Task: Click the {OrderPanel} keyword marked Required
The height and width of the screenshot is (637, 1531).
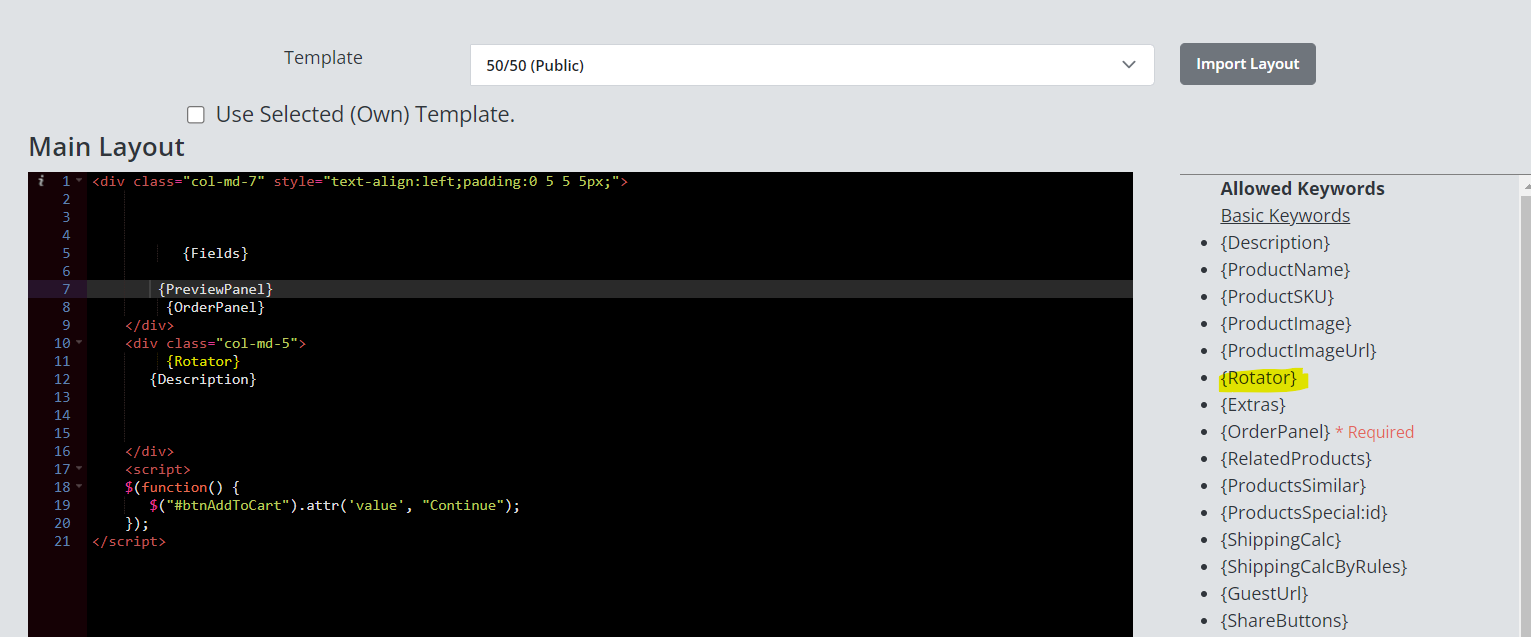Action: coord(1275,432)
